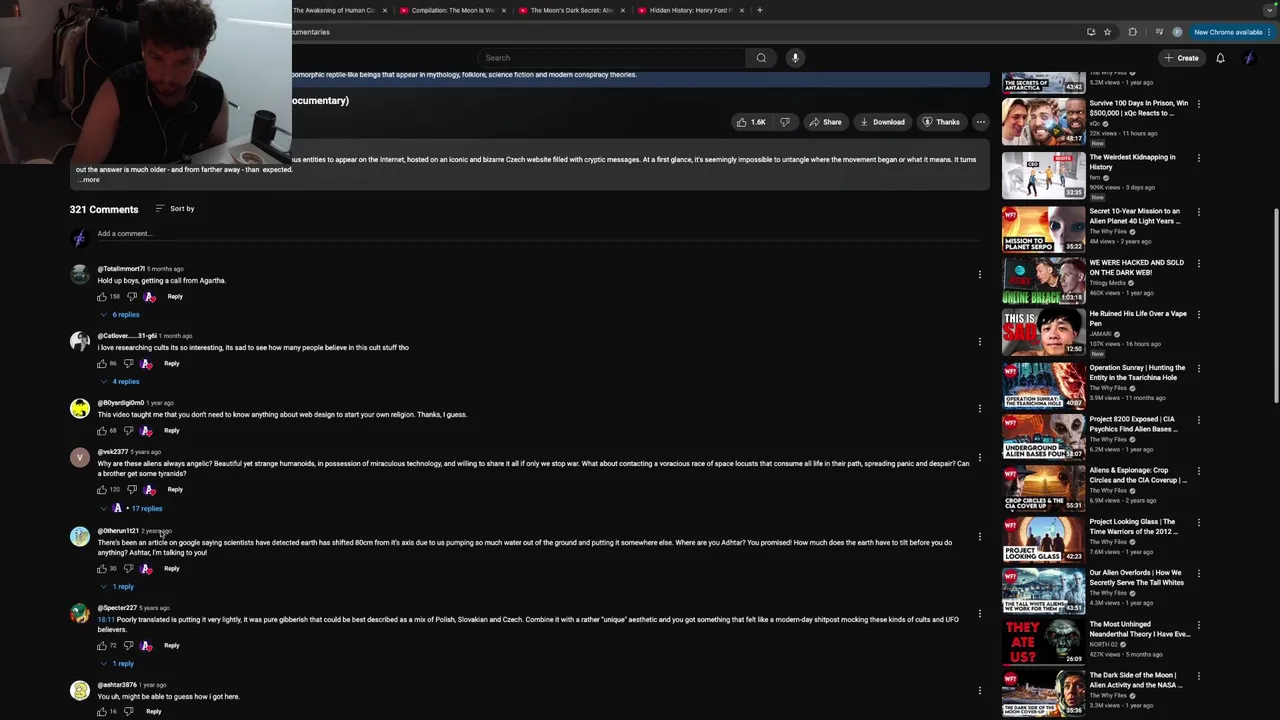Reply to the @ashtar3876 comment
This screenshot has height=720, width=1280.
pos(153,712)
